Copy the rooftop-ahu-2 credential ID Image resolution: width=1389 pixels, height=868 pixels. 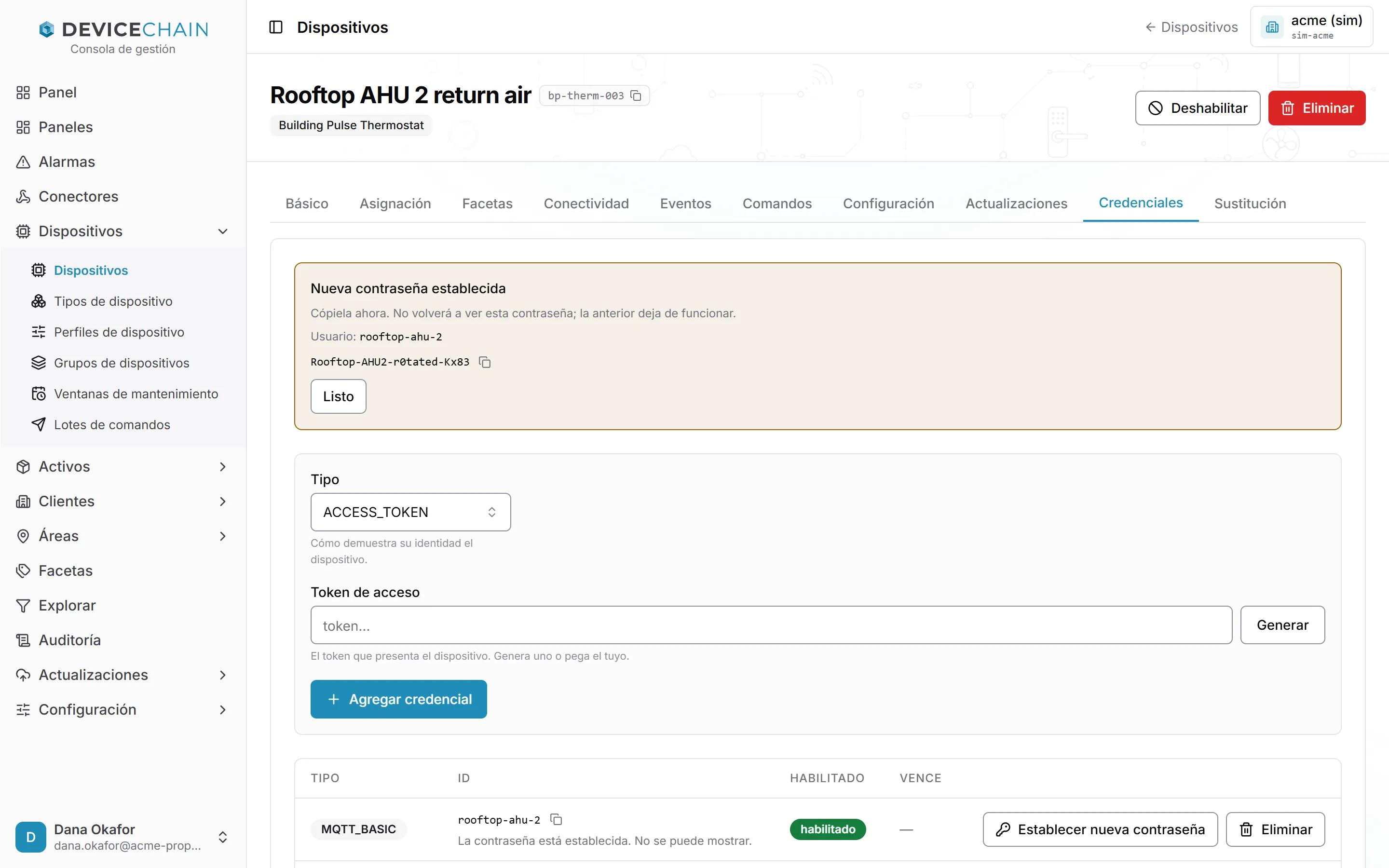(556, 819)
